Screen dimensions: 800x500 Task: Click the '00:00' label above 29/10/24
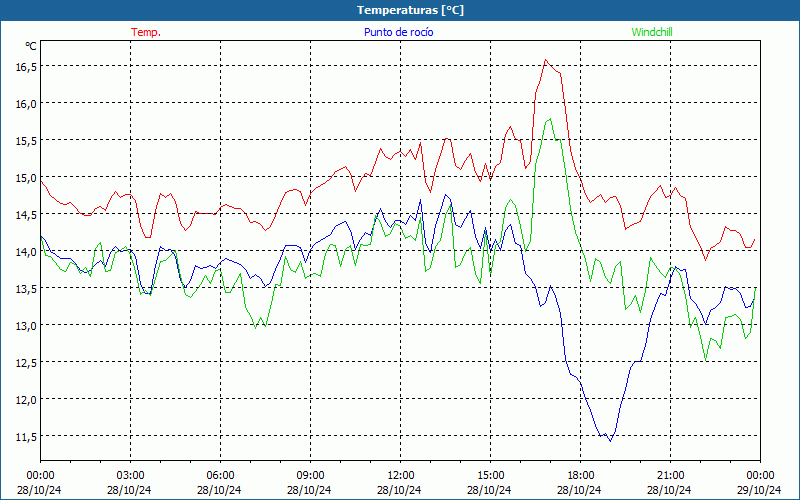coord(760,476)
